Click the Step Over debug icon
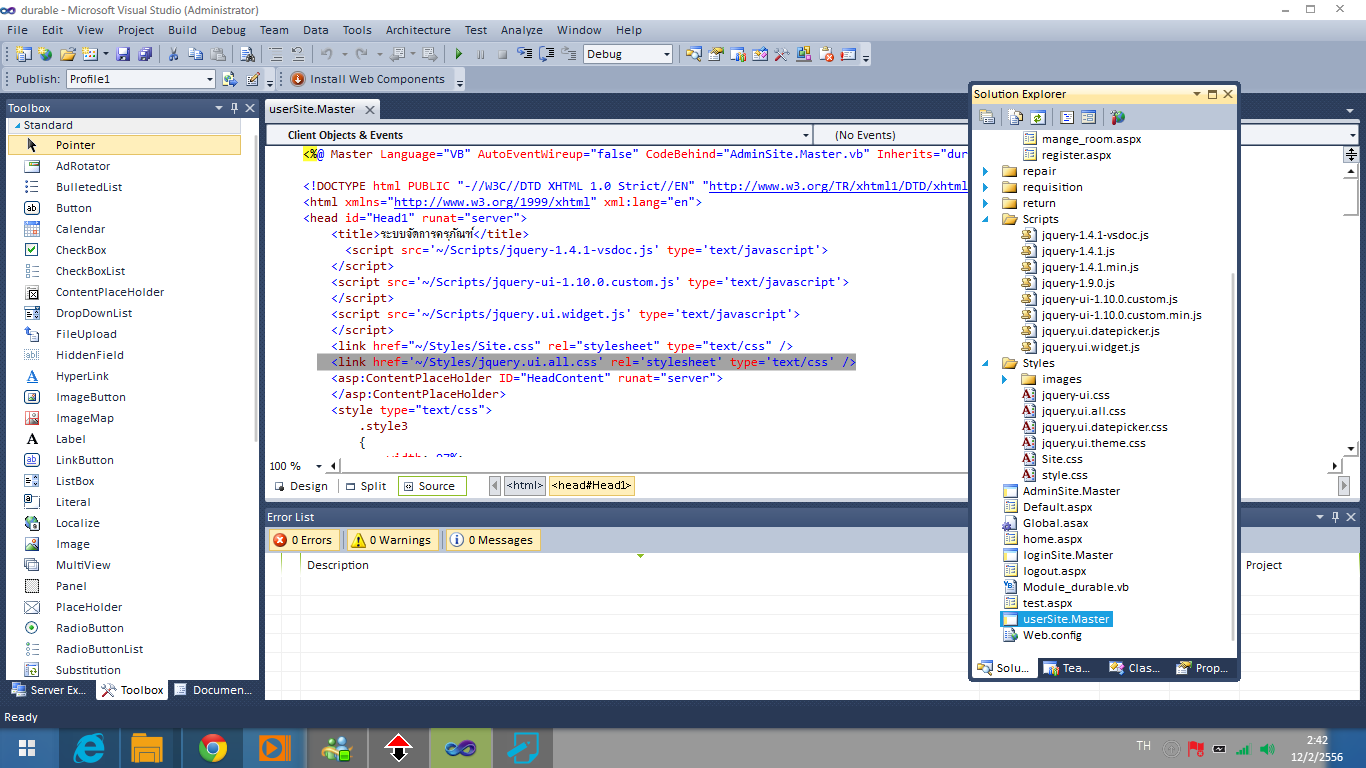The width and height of the screenshot is (1366, 768). pos(546,54)
